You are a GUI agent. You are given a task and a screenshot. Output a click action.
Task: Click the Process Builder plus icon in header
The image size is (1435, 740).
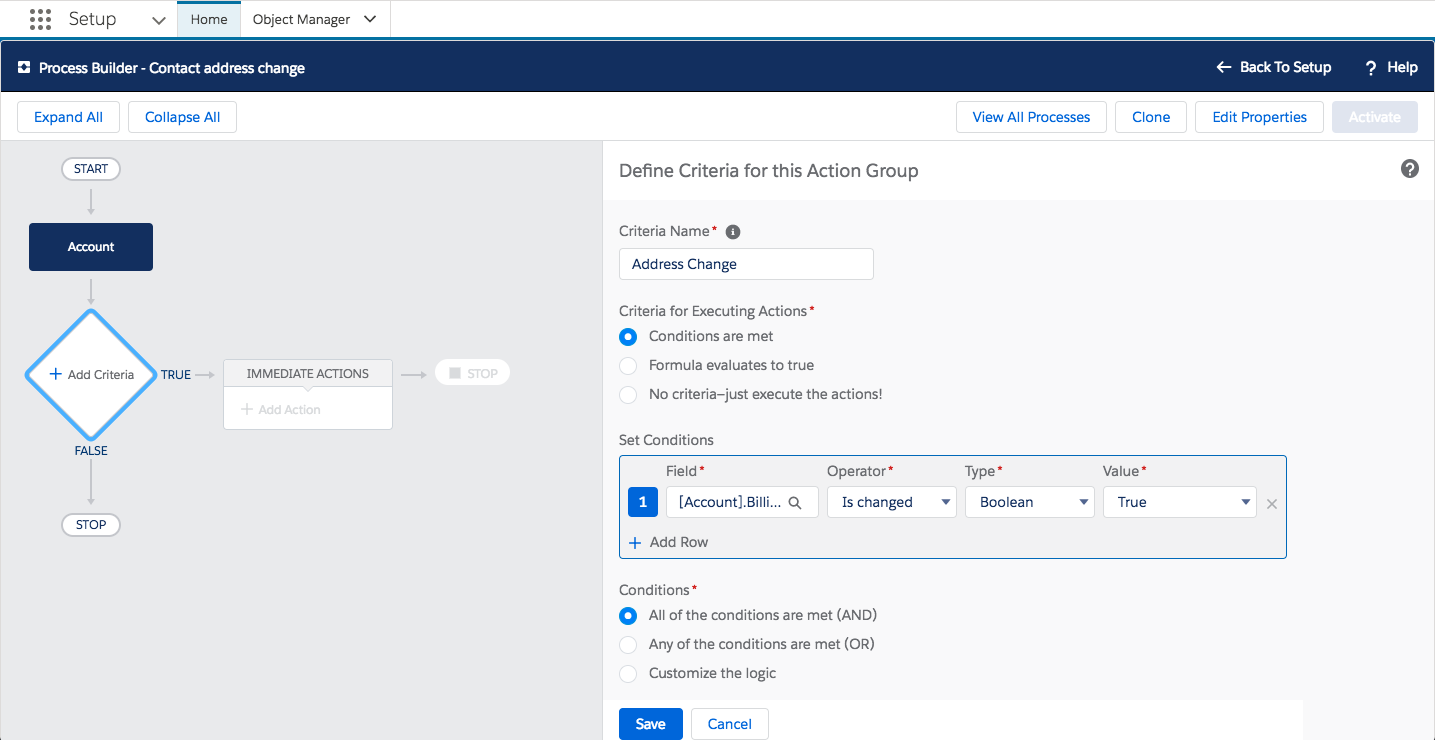[24, 68]
